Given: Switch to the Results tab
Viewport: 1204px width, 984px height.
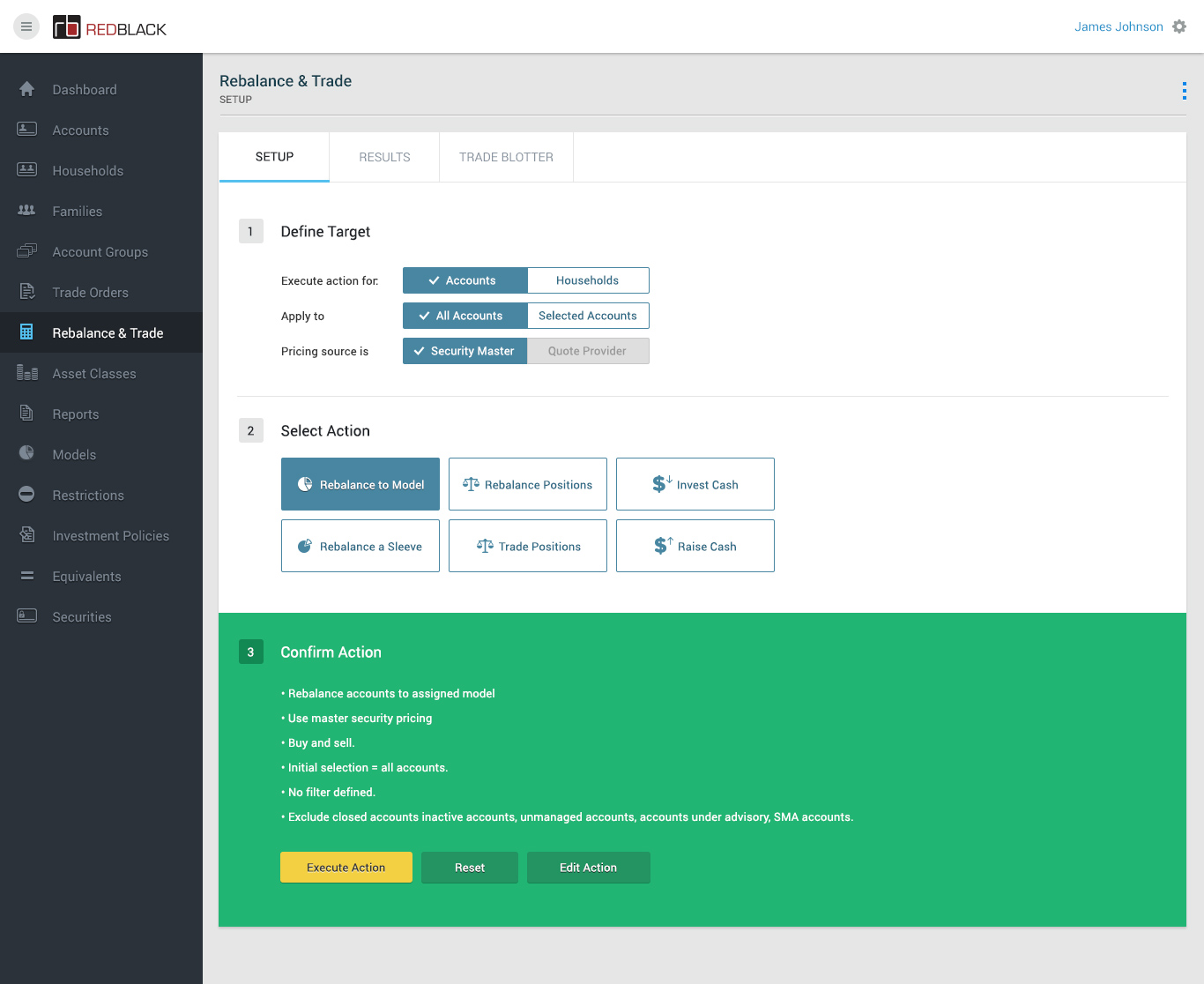Looking at the screenshot, I should pyautogui.click(x=384, y=157).
